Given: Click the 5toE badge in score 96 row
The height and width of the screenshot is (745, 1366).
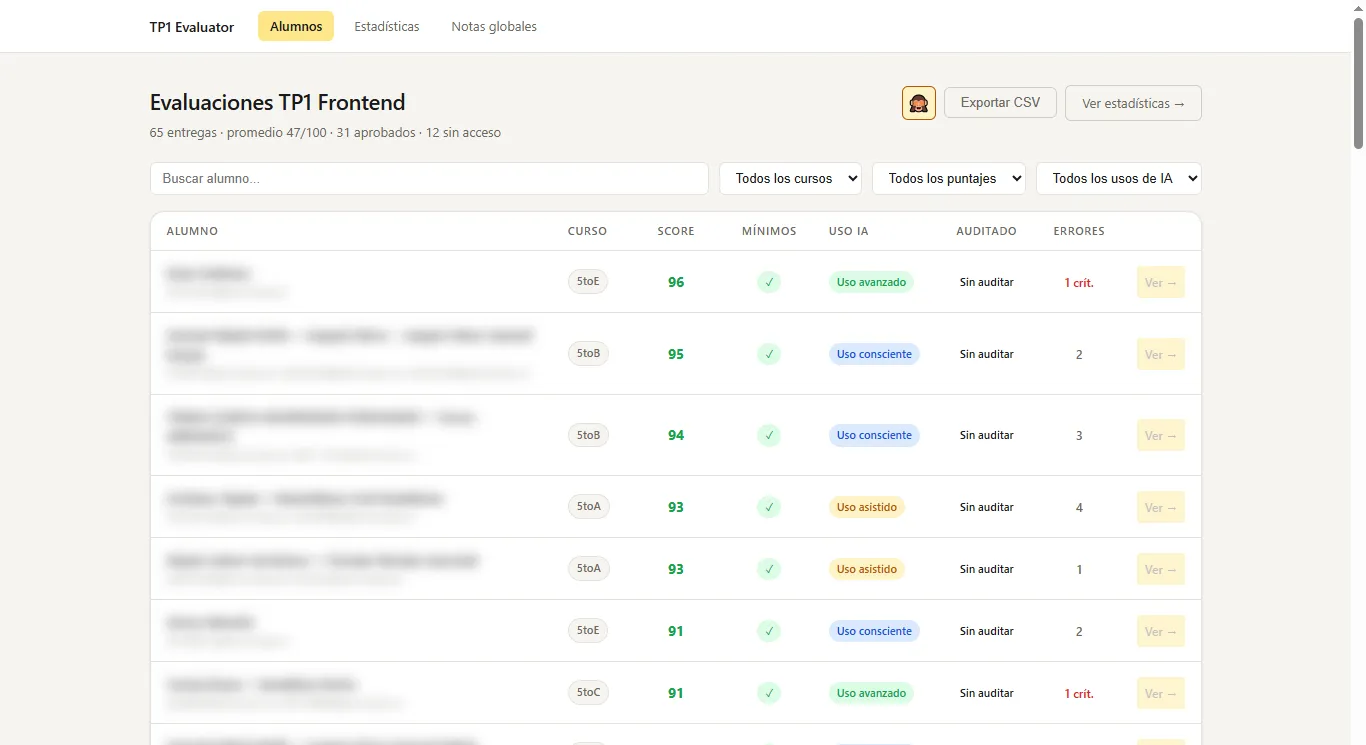Looking at the screenshot, I should pyautogui.click(x=588, y=282).
